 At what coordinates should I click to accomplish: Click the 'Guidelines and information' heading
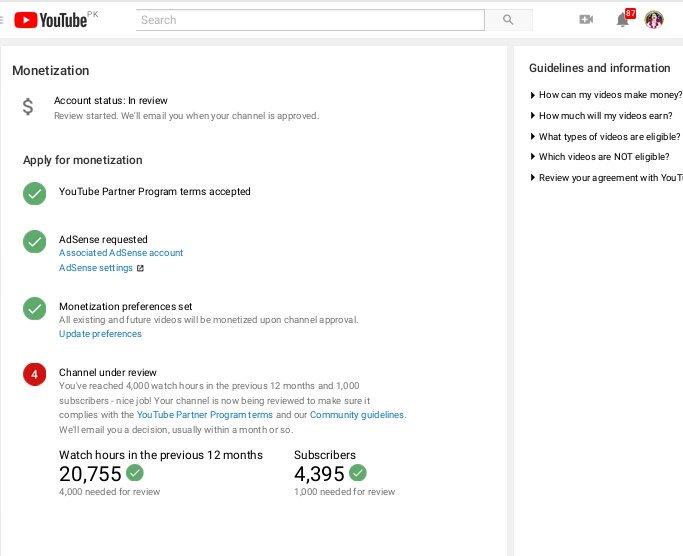600,68
